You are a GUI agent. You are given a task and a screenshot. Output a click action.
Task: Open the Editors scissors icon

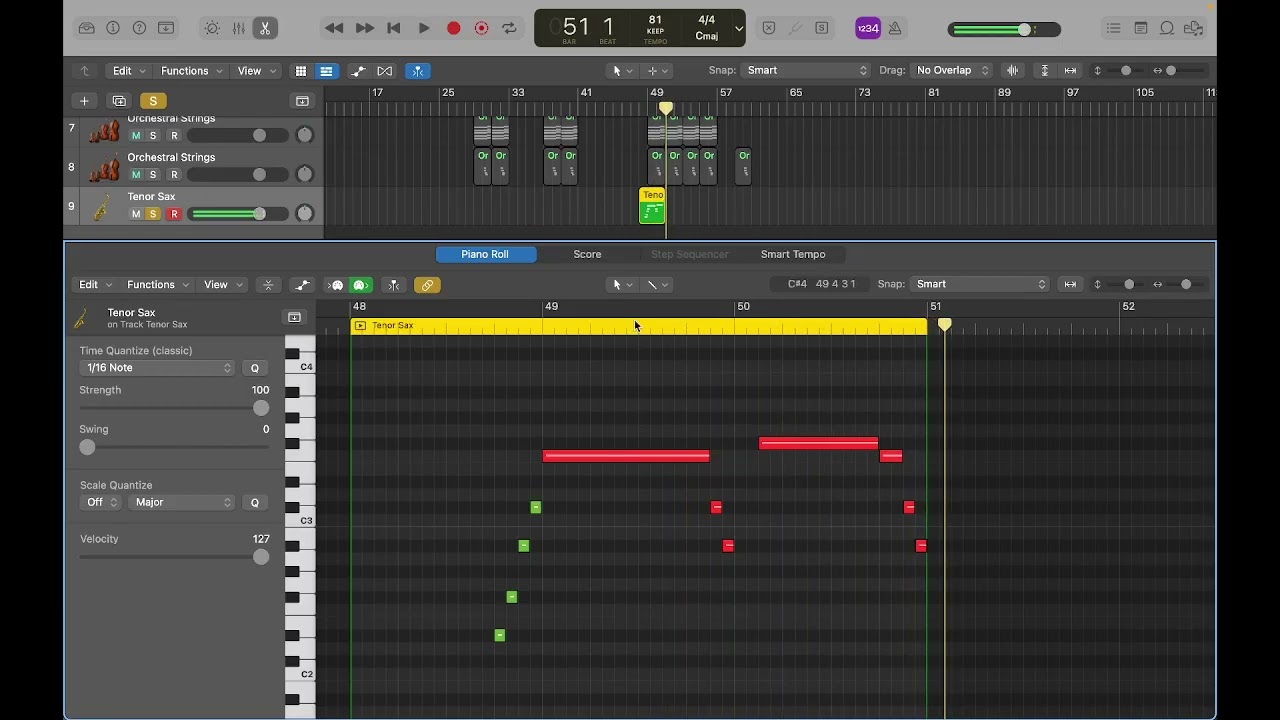click(265, 28)
